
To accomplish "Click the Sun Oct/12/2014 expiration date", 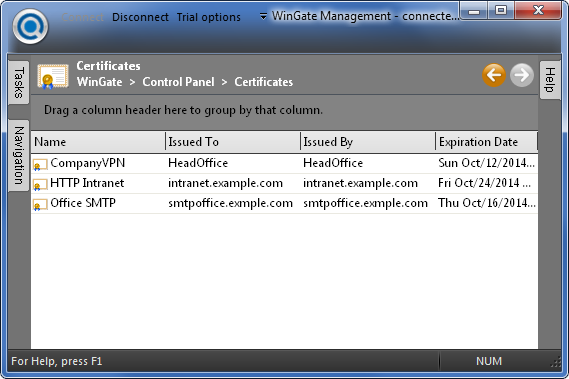I will pos(486,163).
